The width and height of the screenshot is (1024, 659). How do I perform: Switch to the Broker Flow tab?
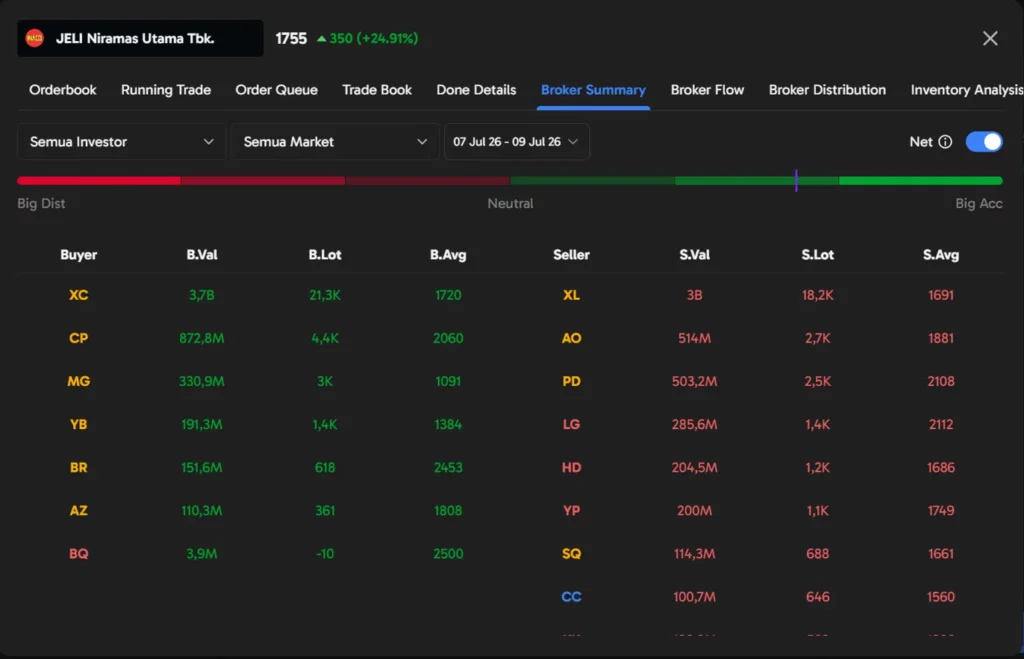point(707,90)
